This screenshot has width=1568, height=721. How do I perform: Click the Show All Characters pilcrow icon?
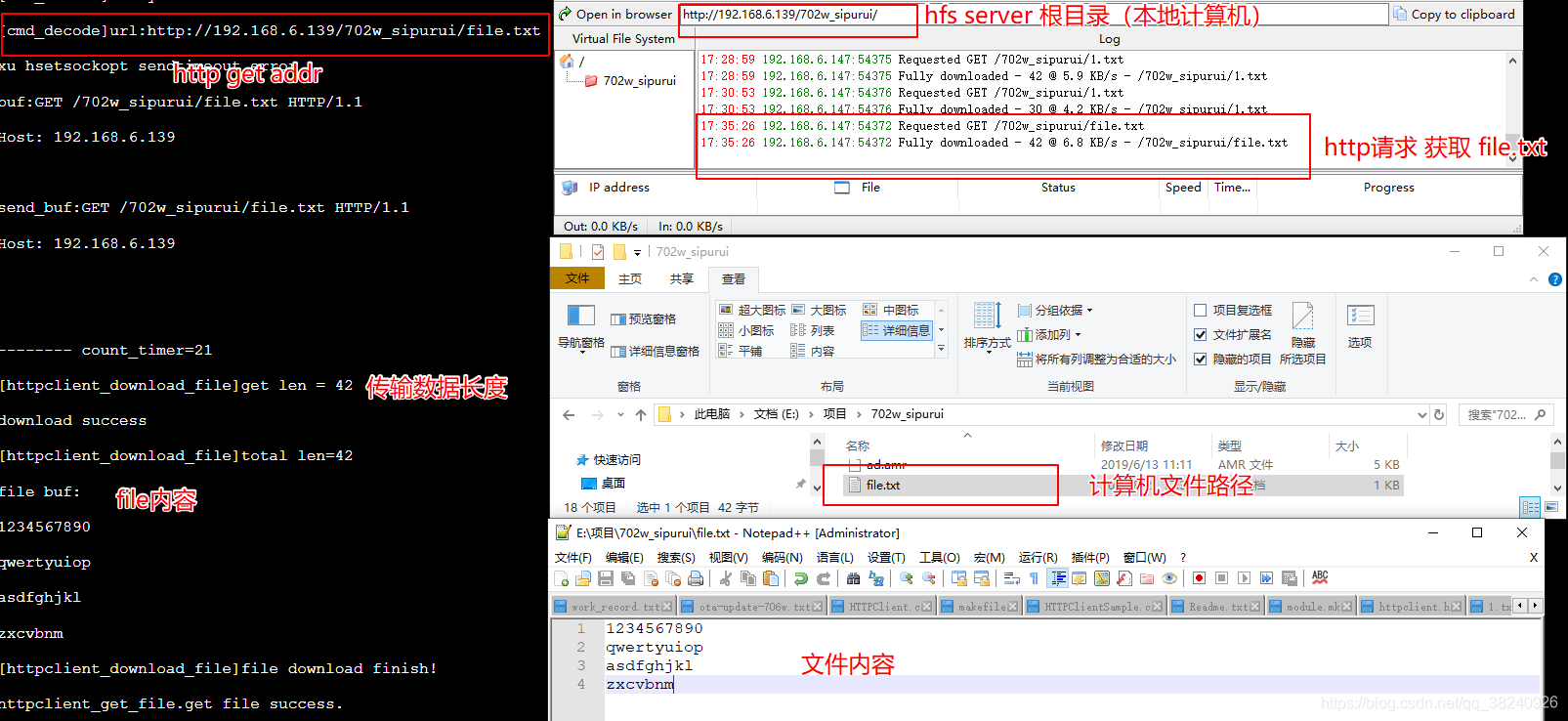click(1034, 578)
